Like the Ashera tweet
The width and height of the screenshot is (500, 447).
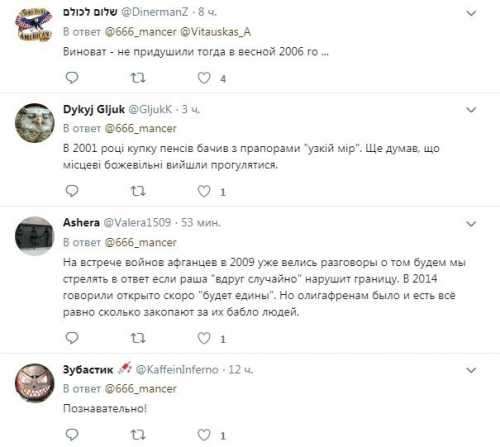[204, 338]
